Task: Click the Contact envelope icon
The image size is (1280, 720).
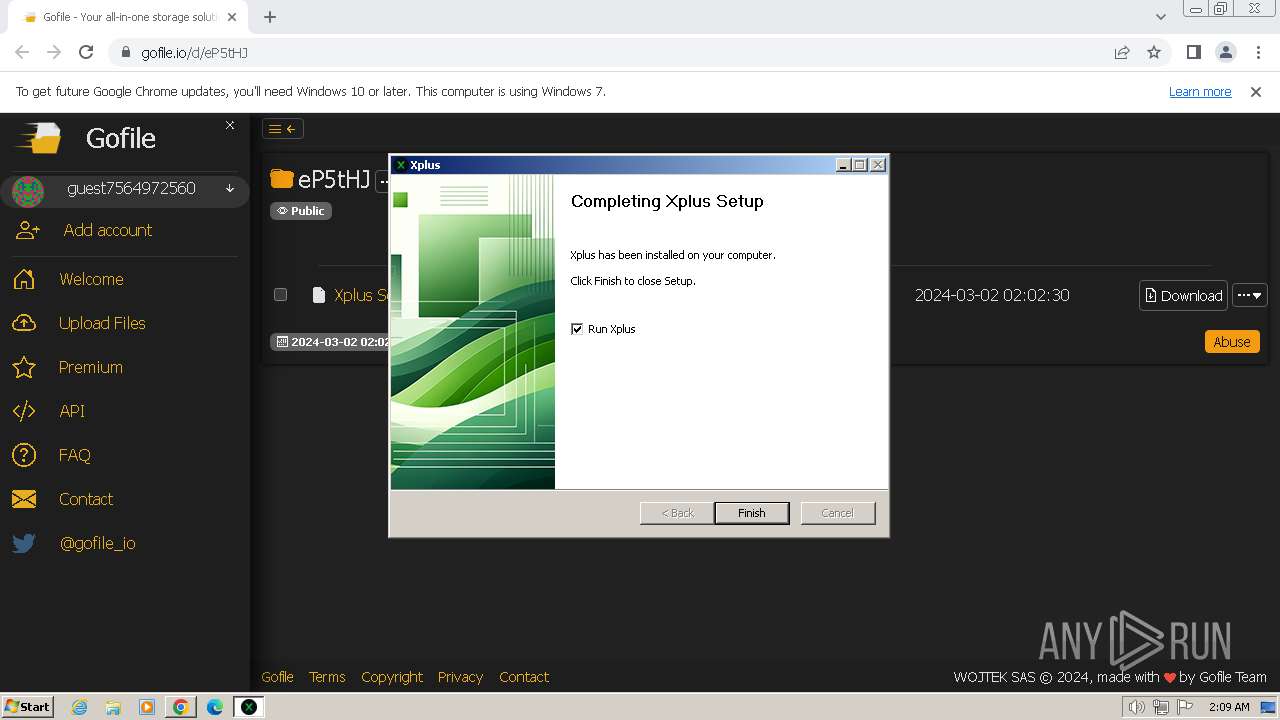Action: click(24, 499)
